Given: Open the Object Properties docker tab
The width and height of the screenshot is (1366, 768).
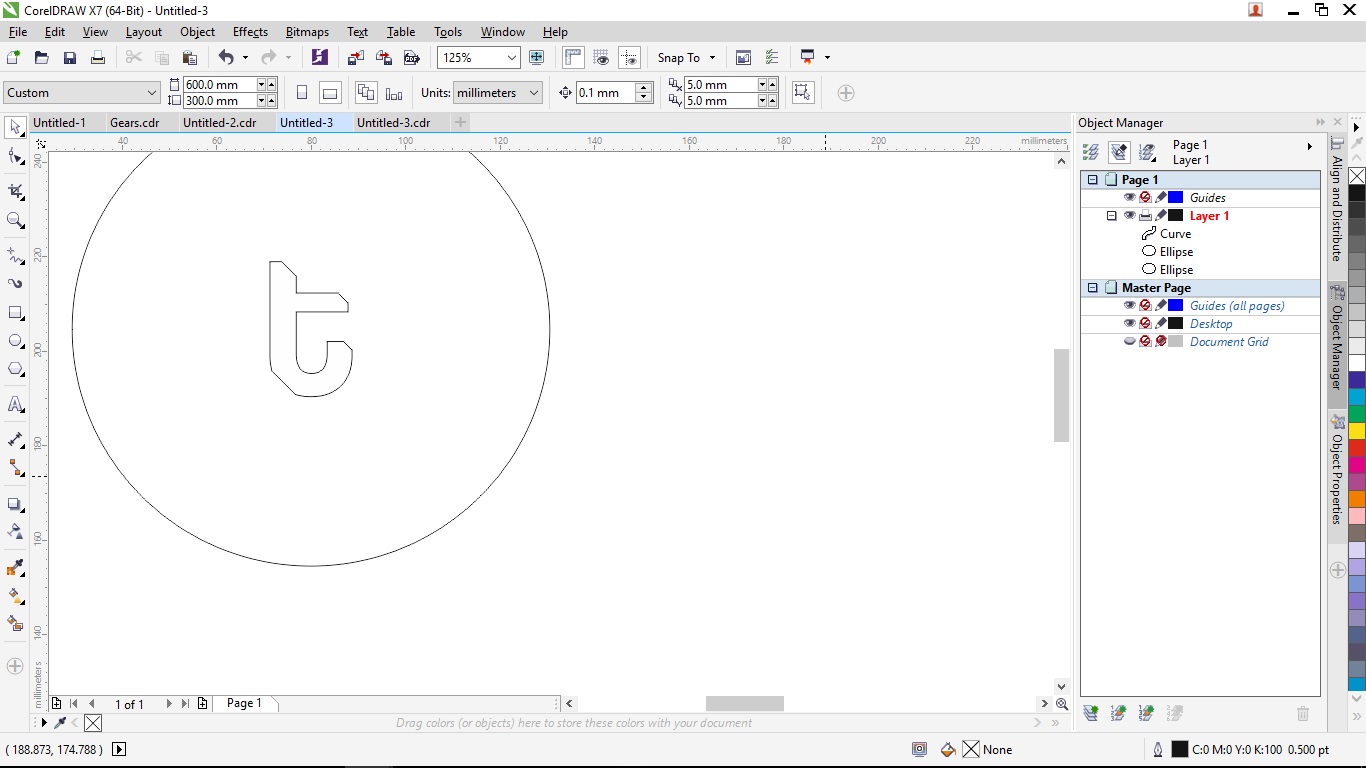Looking at the screenshot, I should (1337, 479).
